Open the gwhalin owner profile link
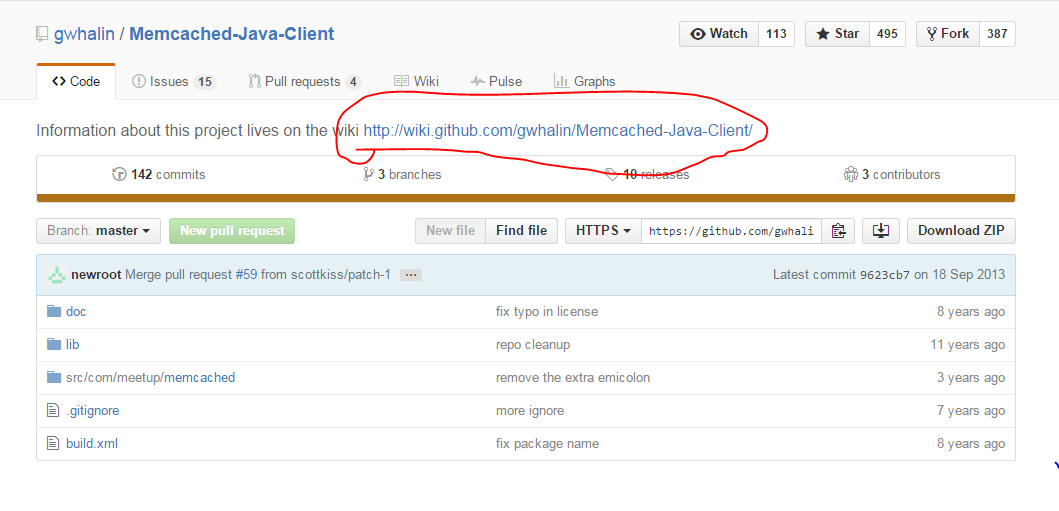 83,34
